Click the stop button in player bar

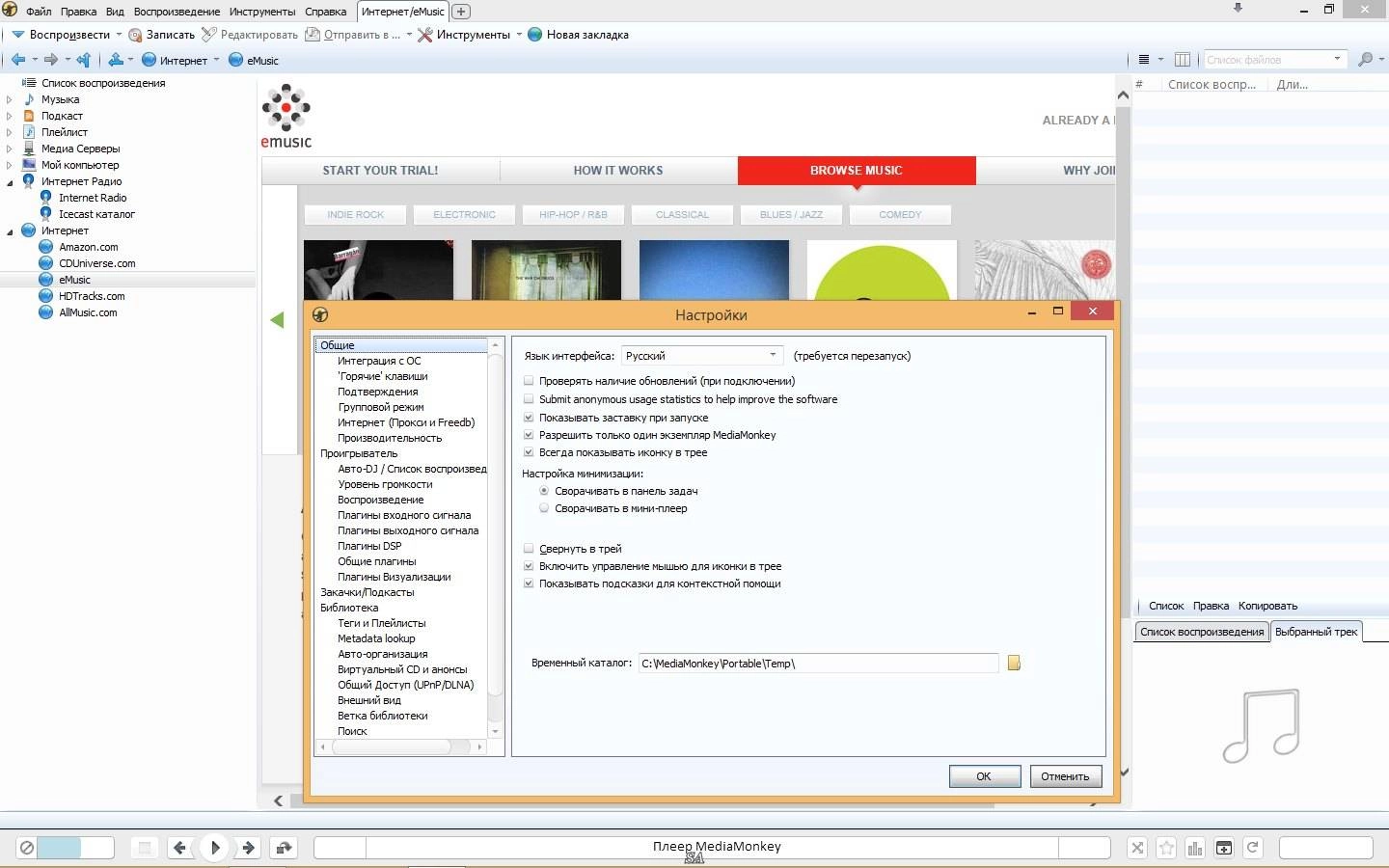coord(145,848)
